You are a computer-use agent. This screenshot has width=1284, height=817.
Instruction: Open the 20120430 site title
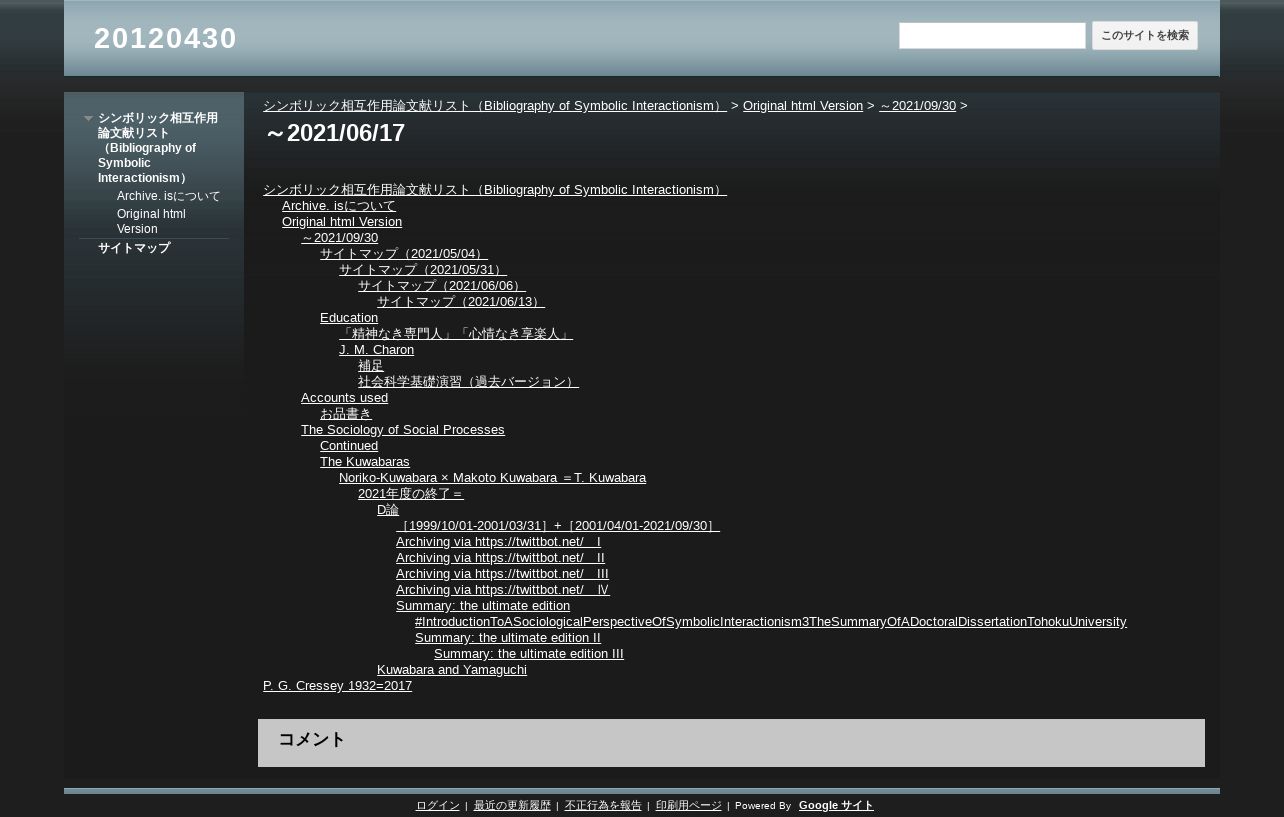165,38
